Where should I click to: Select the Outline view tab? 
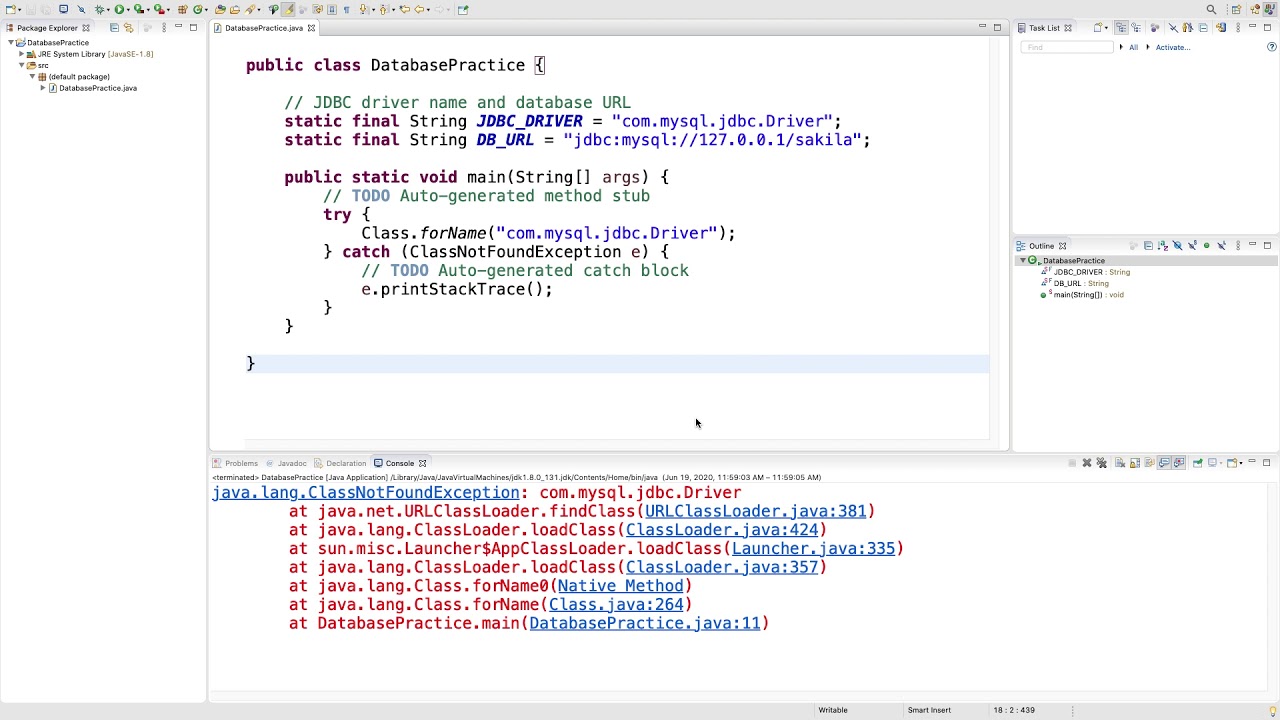[1041, 246]
